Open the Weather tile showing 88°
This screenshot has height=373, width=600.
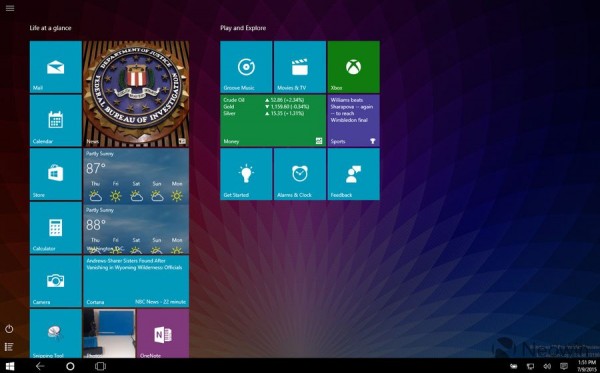(x=136, y=229)
